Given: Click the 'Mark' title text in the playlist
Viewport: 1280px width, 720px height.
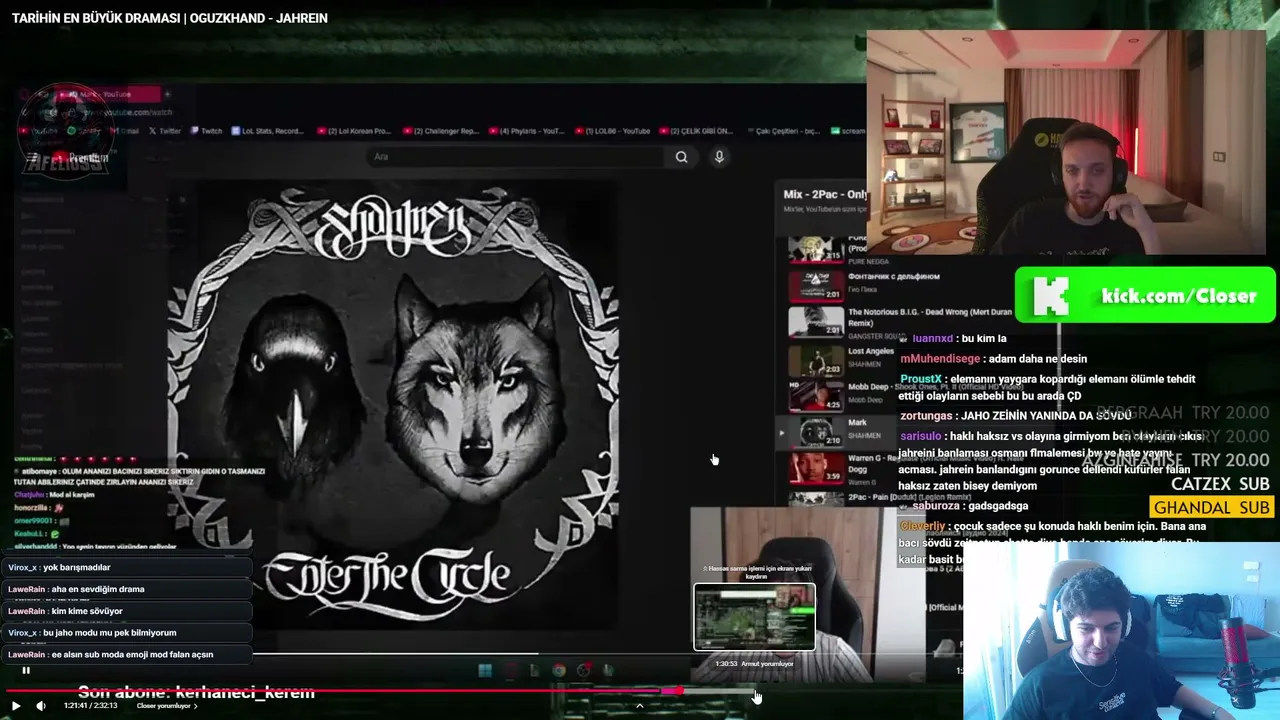Looking at the screenshot, I should pyautogui.click(x=857, y=423).
